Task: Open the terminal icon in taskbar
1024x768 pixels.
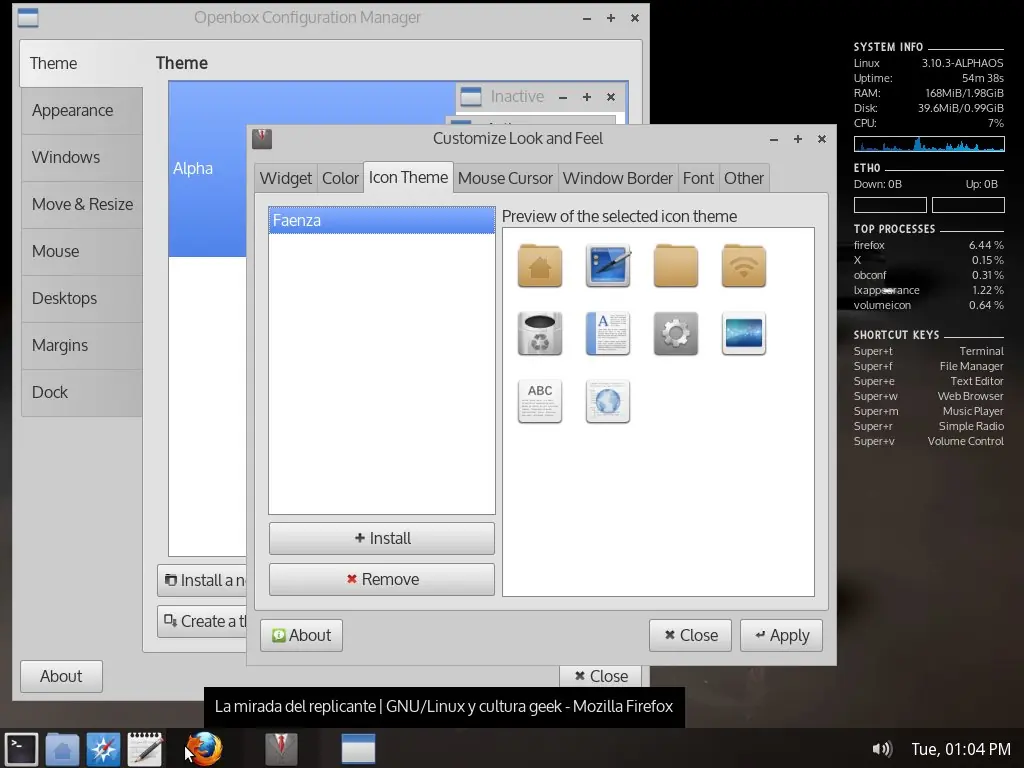Action: pyautogui.click(x=22, y=749)
